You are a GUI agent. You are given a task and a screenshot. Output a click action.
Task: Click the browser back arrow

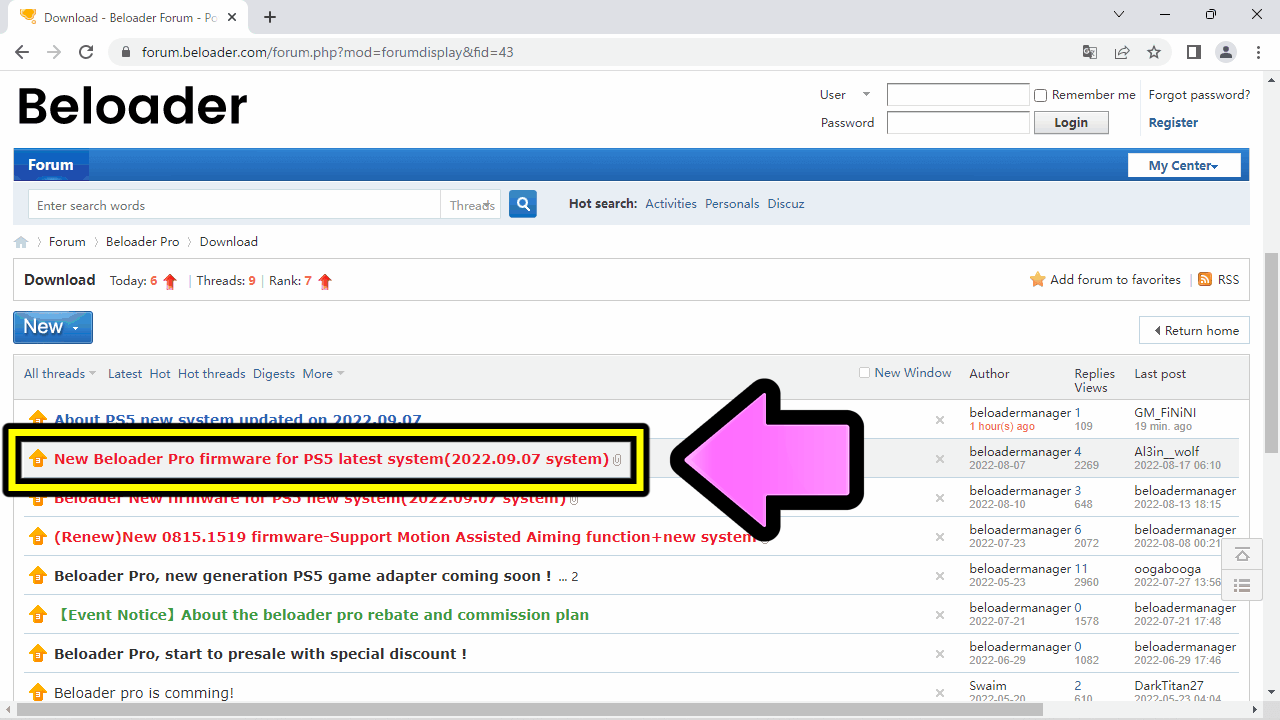tap(22, 52)
